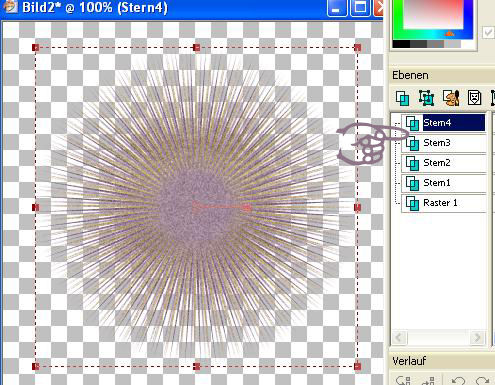Select the Stern3 layer
This screenshot has height=385, width=495.
[443, 143]
